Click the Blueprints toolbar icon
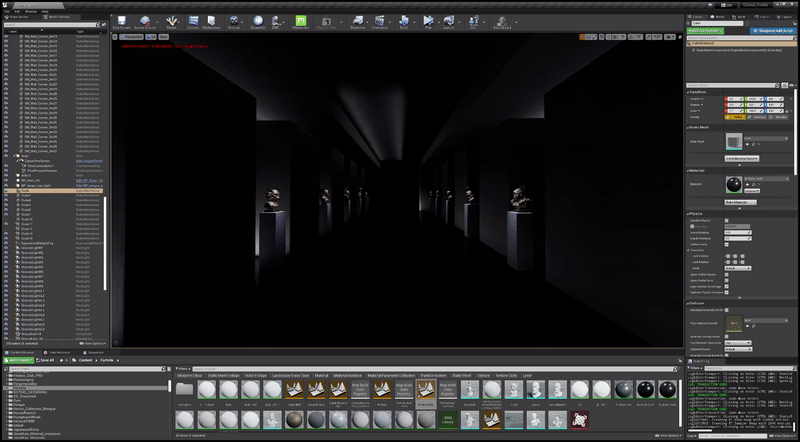Viewport: 800px width, 442px height. (357, 21)
